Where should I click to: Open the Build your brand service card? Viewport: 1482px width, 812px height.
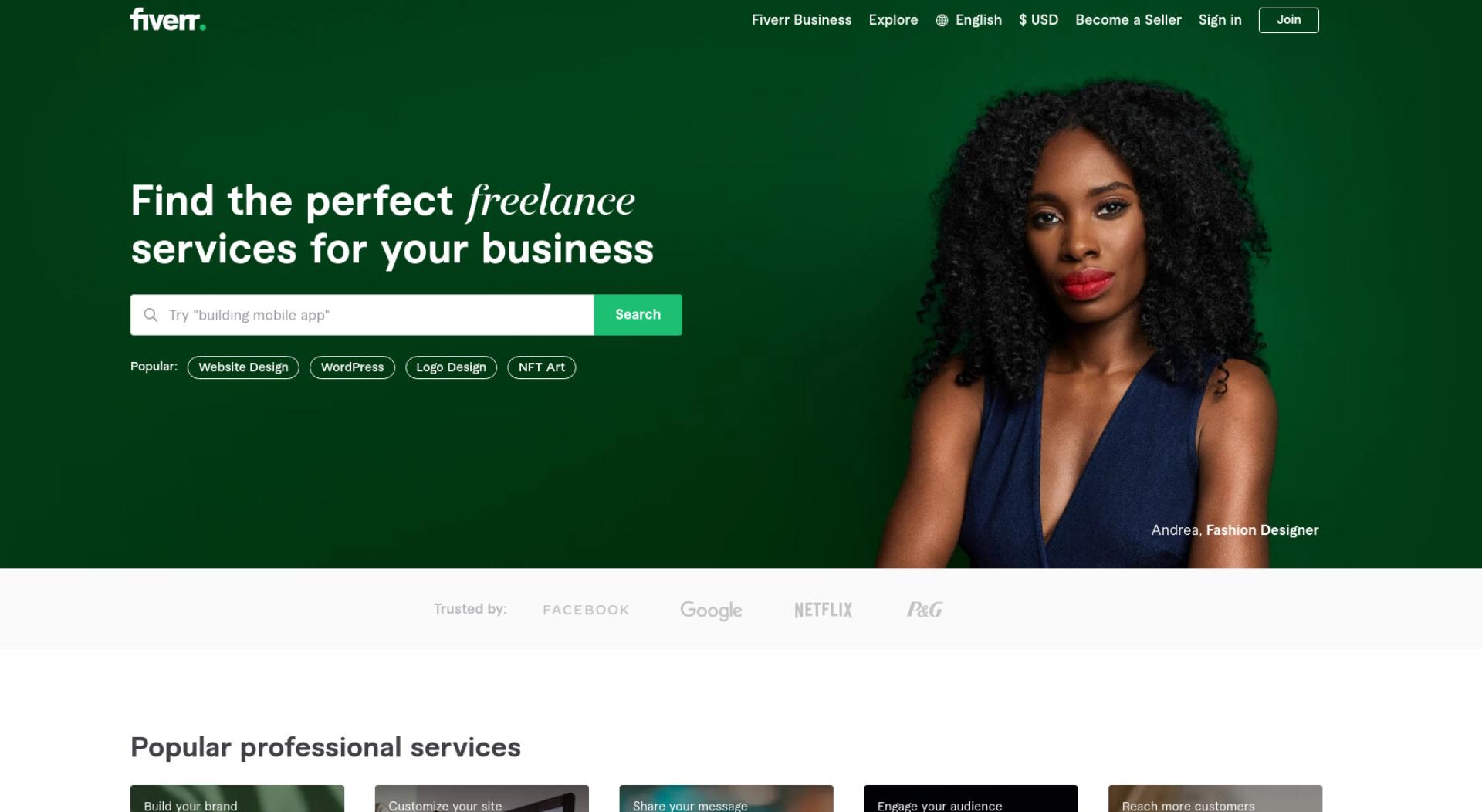point(237,799)
